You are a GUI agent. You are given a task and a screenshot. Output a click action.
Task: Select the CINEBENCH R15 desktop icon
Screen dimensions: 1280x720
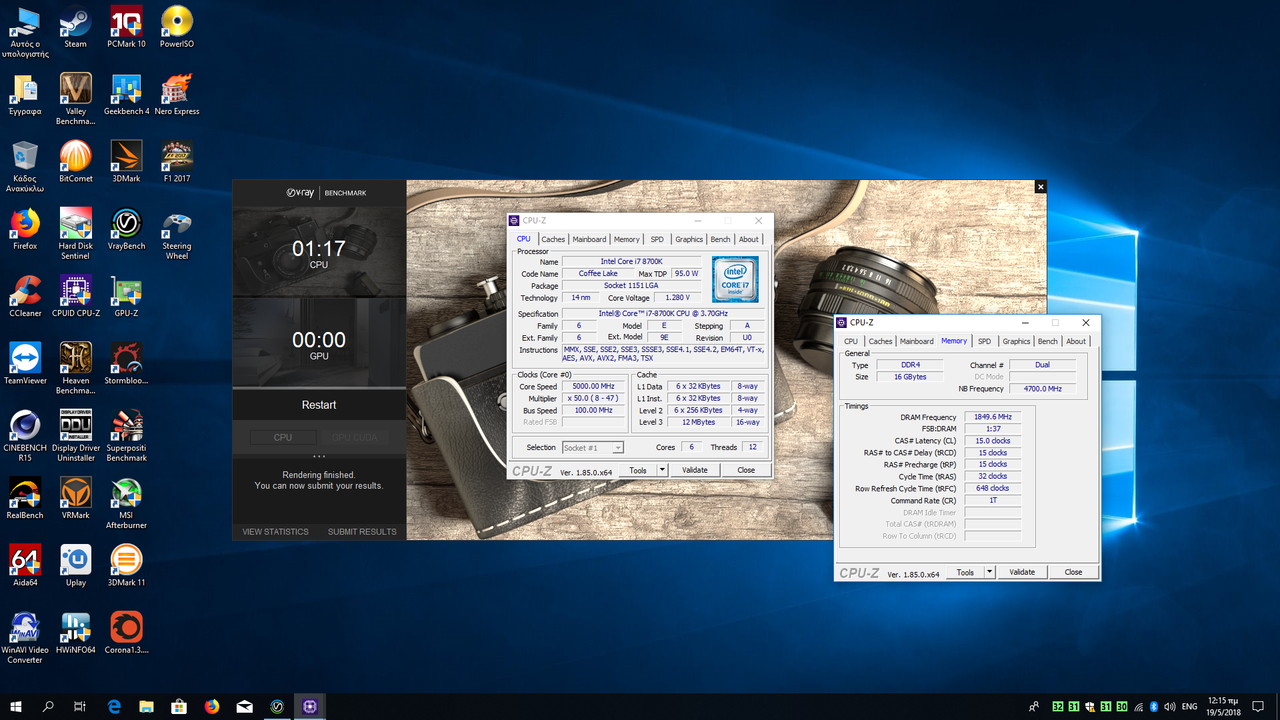25,436
